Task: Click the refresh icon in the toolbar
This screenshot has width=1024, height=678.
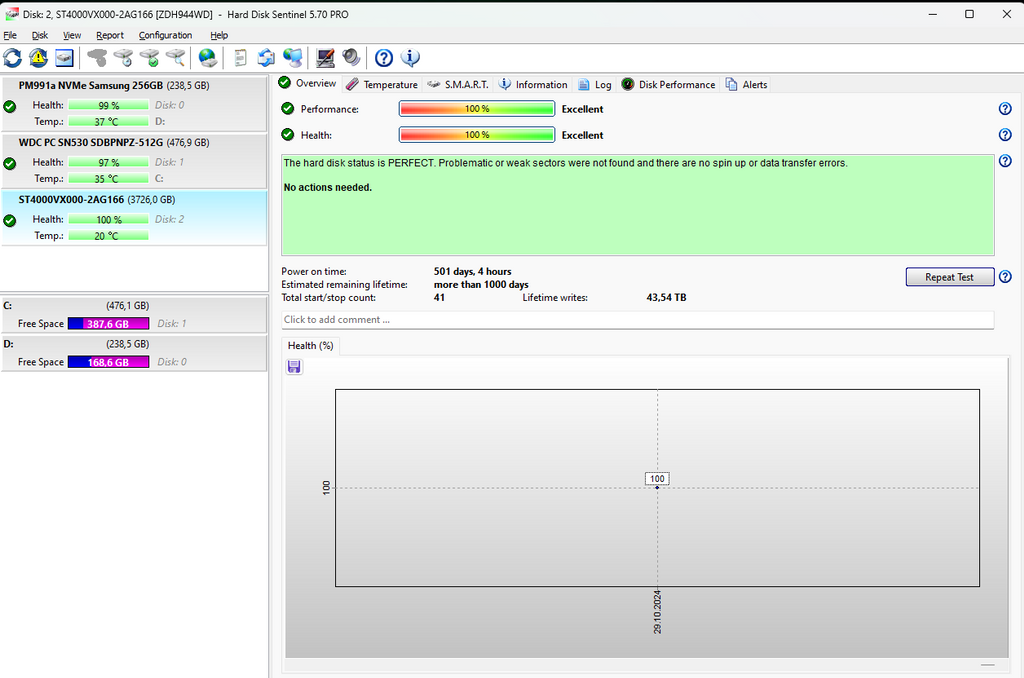Action: pyautogui.click(x=12, y=57)
